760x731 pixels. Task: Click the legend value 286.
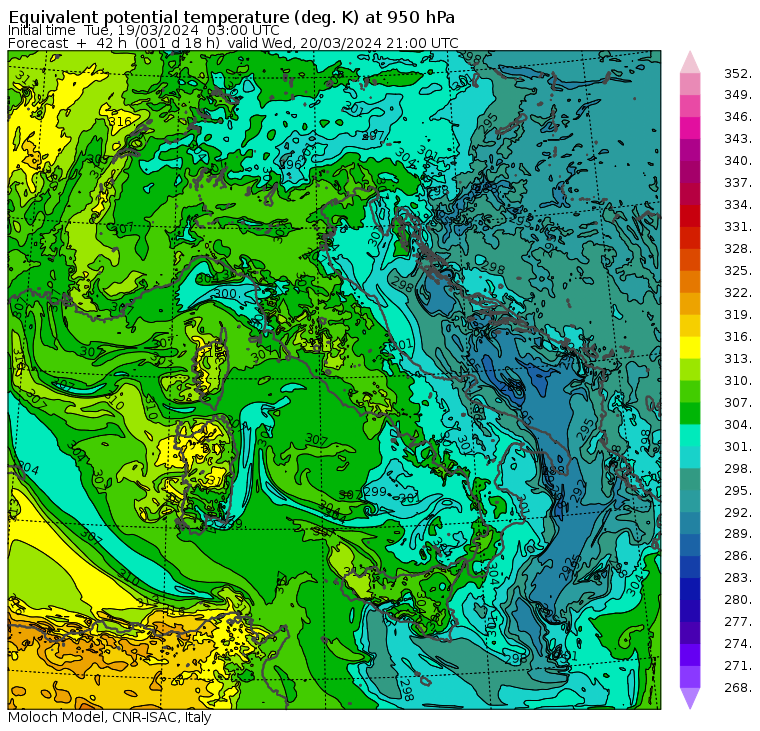click(738, 556)
